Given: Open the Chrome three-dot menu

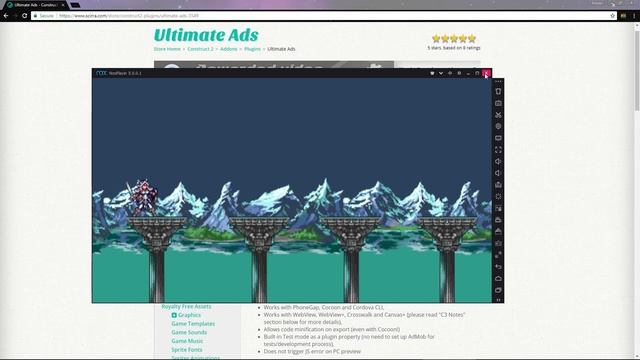Looking at the screenshot, I should click(634, 16).
